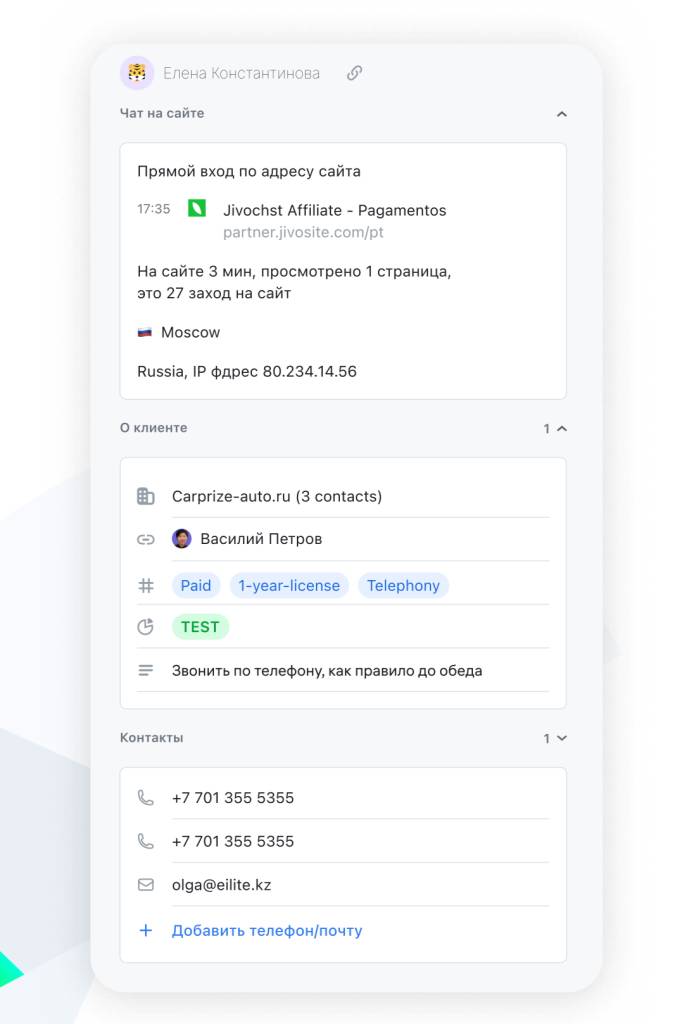Viewport: 687px width, 1024px height.
Task: Click the green TEST segment badge
Action: [200, 627]
